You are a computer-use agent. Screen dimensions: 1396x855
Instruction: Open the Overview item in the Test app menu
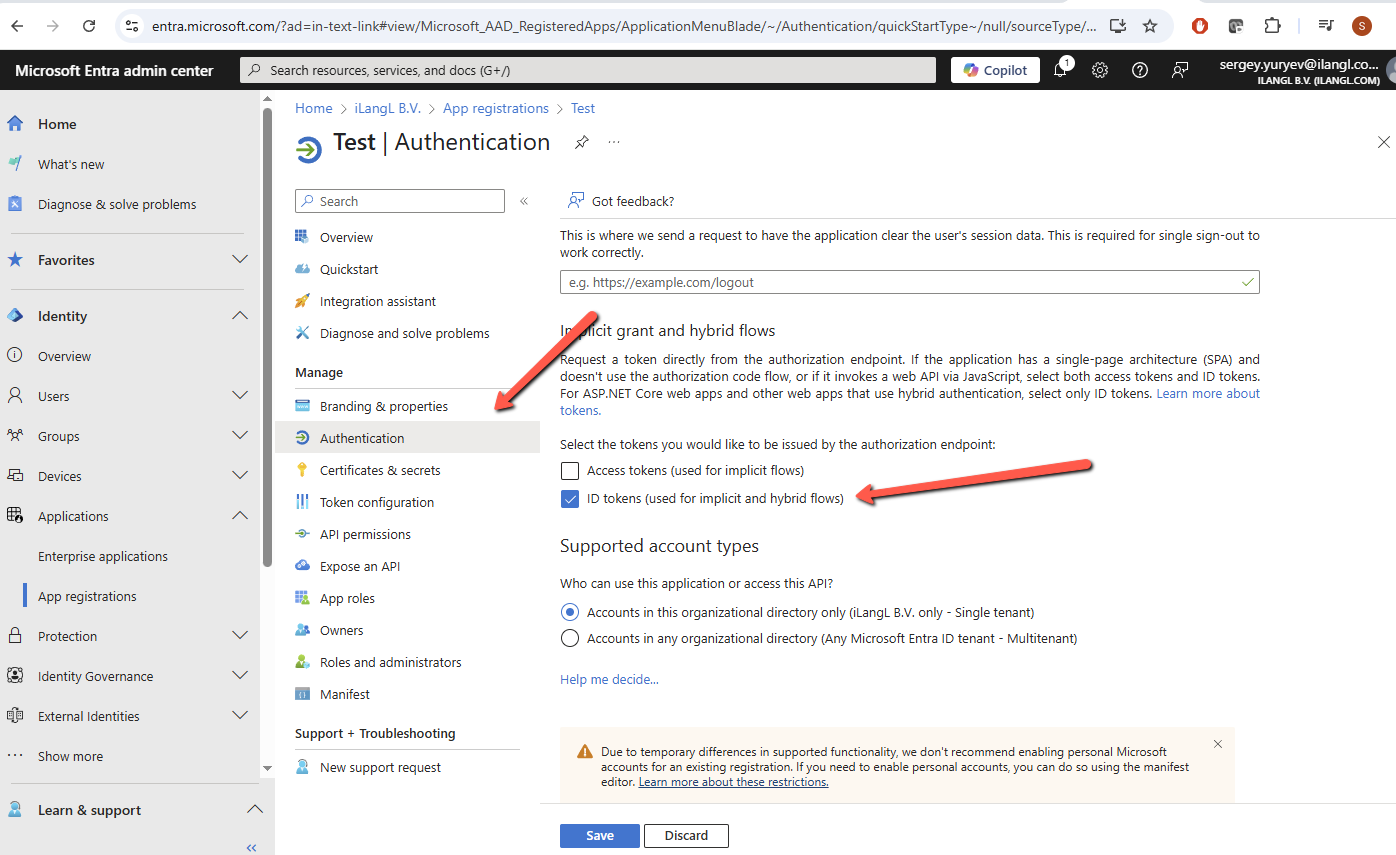(x=346, y=237)
